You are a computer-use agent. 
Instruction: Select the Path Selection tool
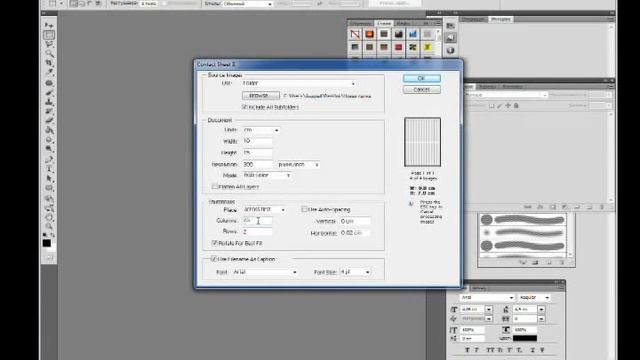[49, 178]
